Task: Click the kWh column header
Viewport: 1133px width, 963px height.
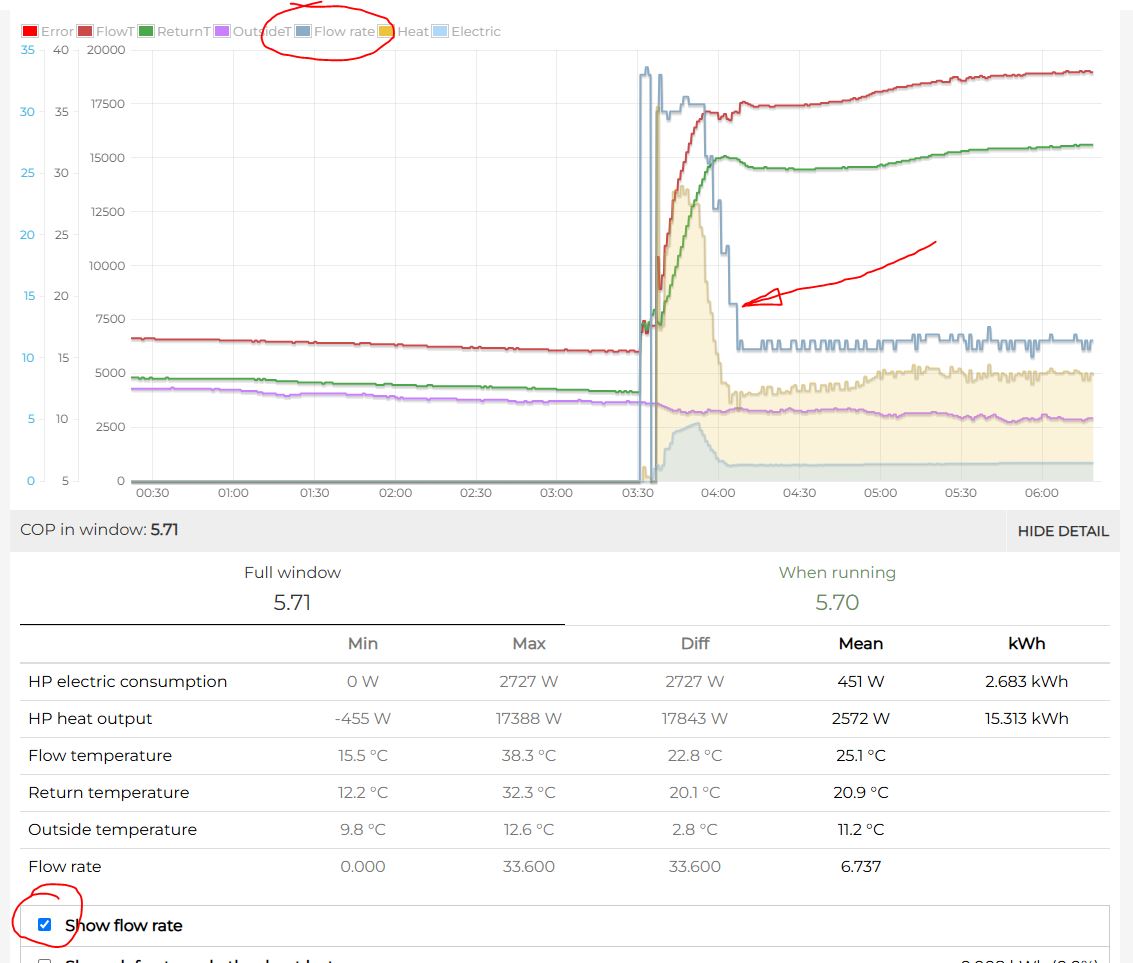Action: pyautogui.click(x=1026, y=644)
